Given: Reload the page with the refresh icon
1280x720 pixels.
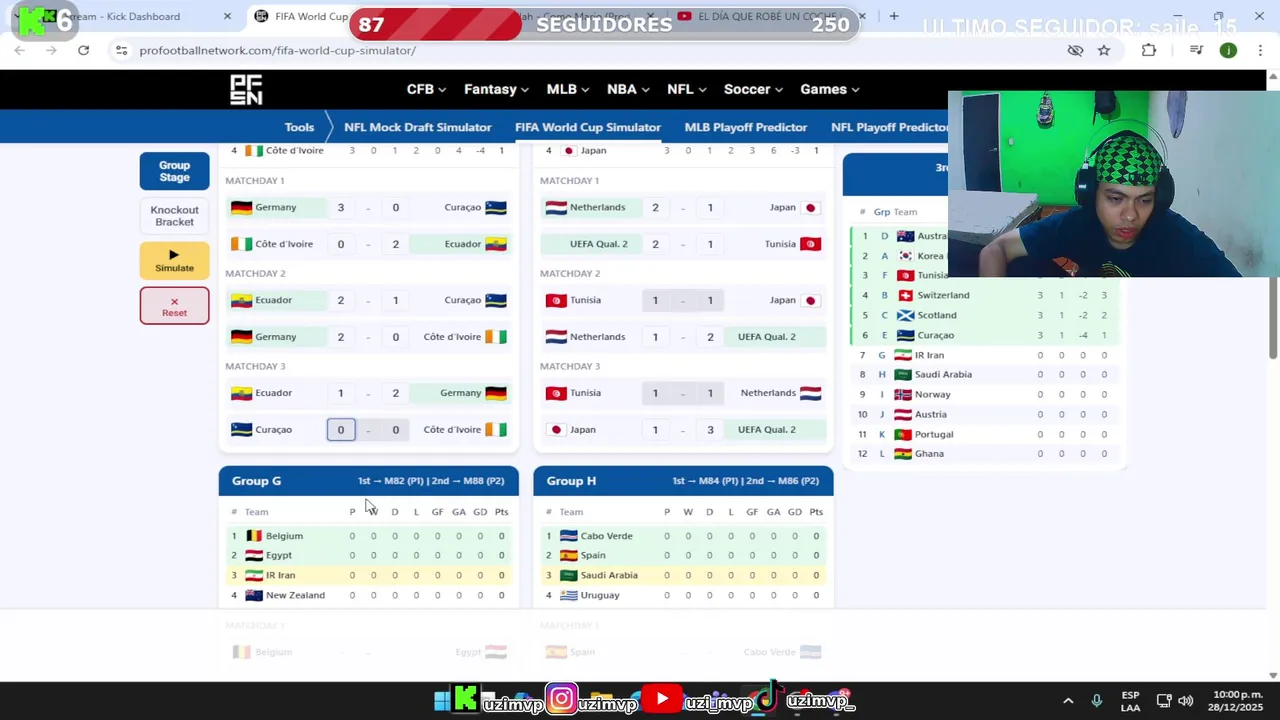Looking at the screenshot, I should click(x=84, y=50).
